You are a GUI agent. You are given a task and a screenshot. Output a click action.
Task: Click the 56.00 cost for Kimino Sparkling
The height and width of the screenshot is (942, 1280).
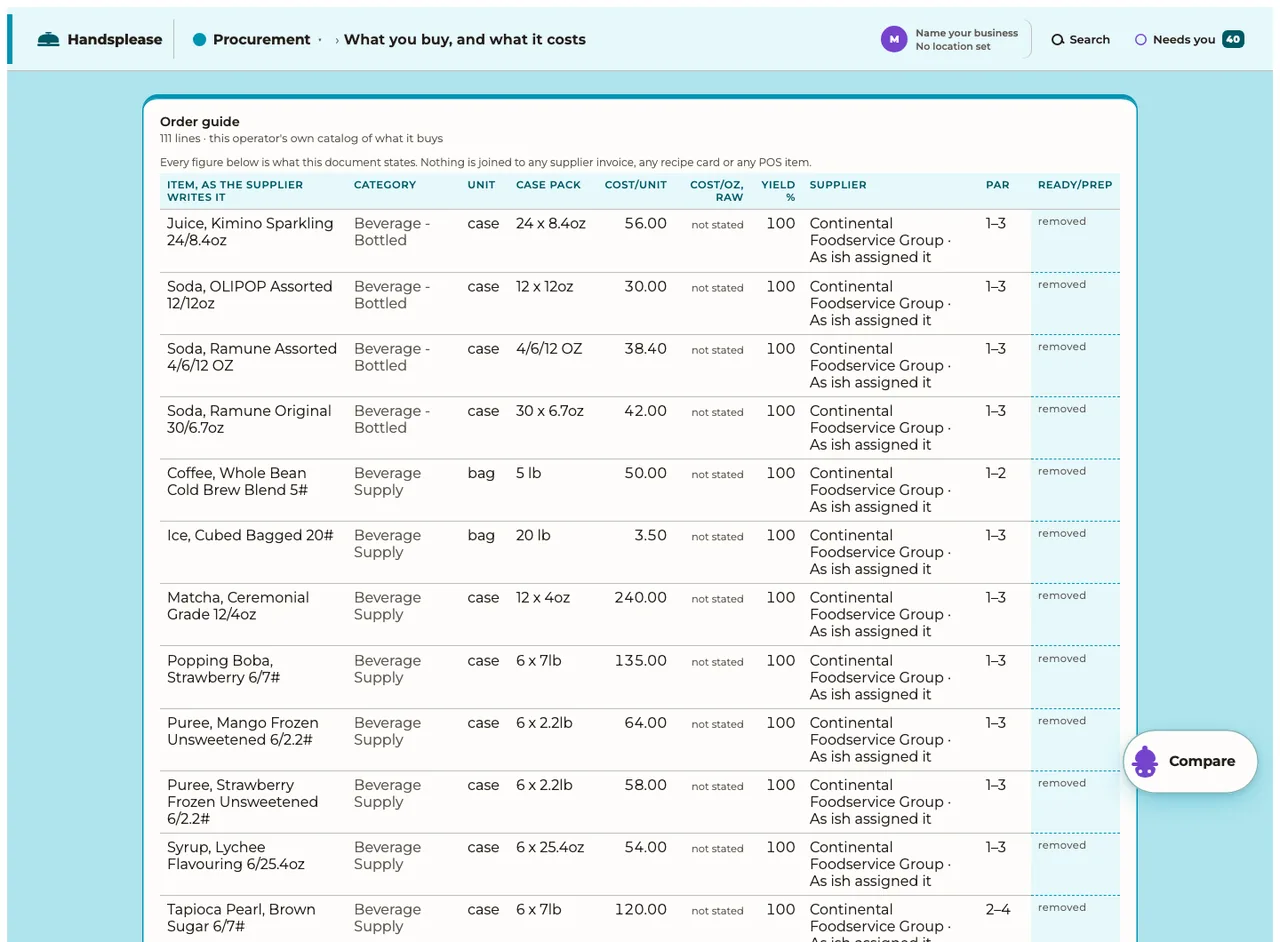(x=646, y=224)
